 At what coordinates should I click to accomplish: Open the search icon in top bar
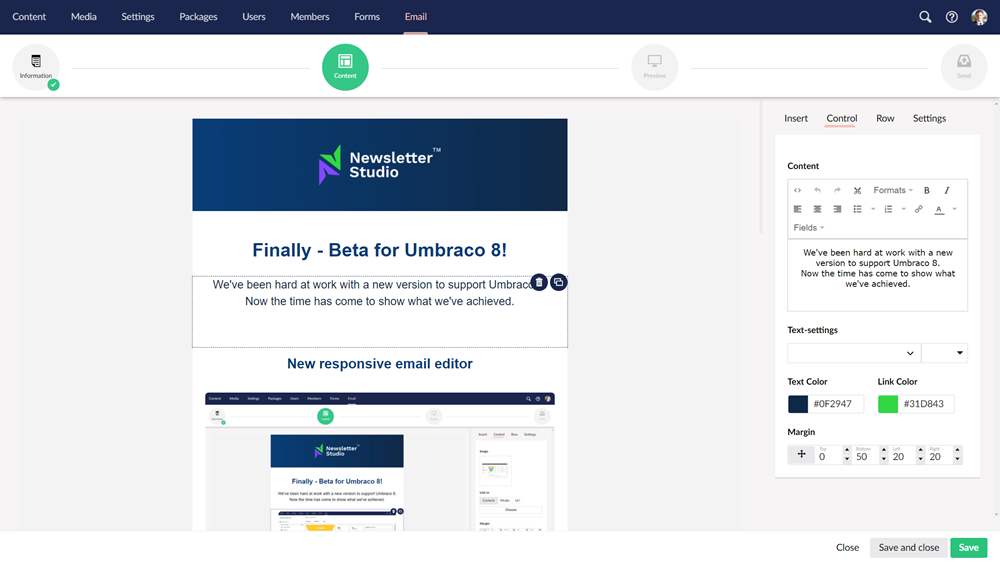tap(925, 17)
